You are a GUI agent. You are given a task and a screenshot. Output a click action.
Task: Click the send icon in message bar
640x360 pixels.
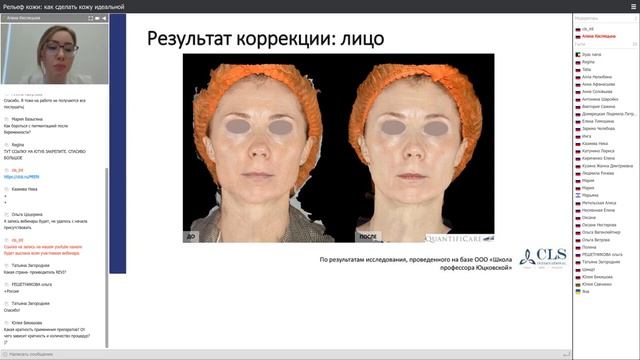point(566,354)
